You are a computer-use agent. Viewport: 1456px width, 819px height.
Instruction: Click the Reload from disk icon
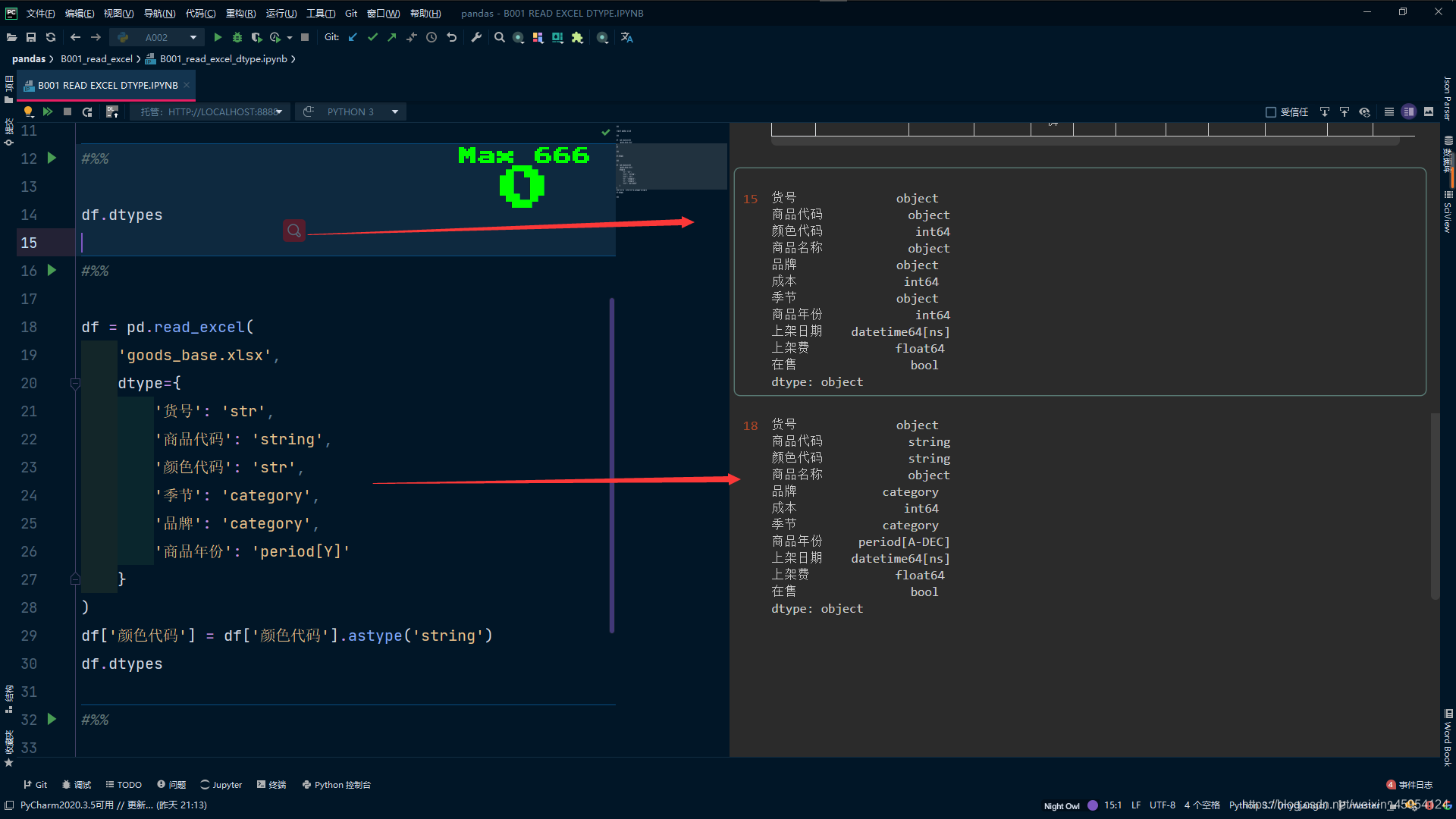(x=51, y=37)
